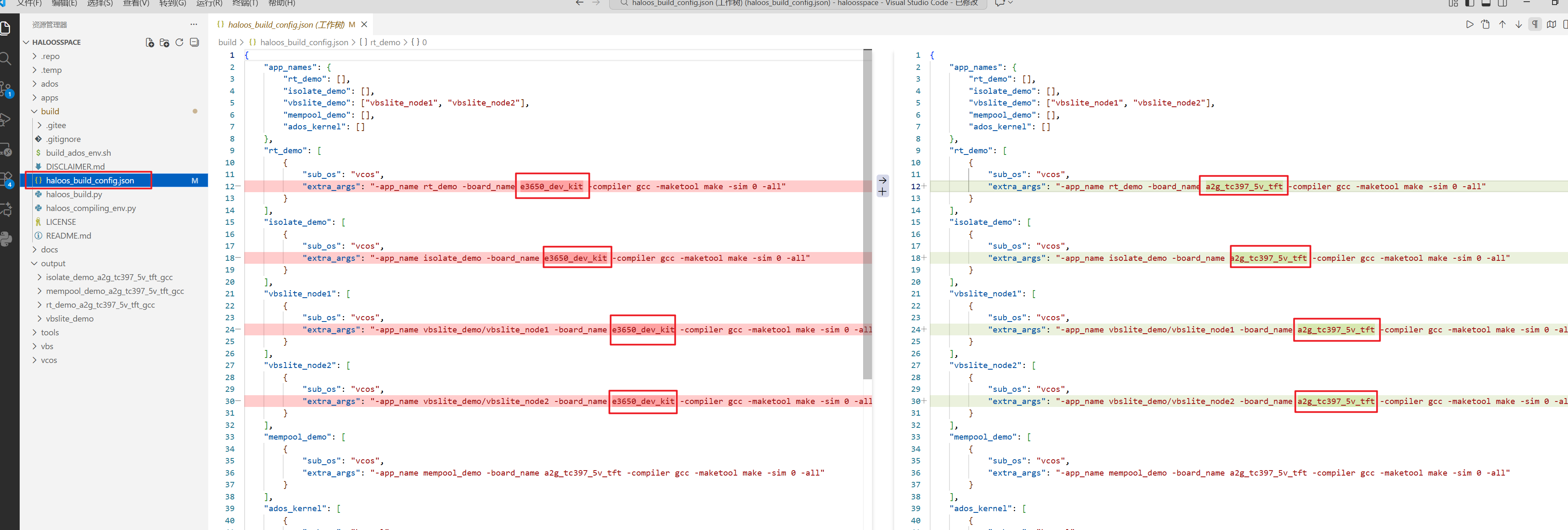
Task: Collapse all folders in explorer
Action: (x=194, y=43)
